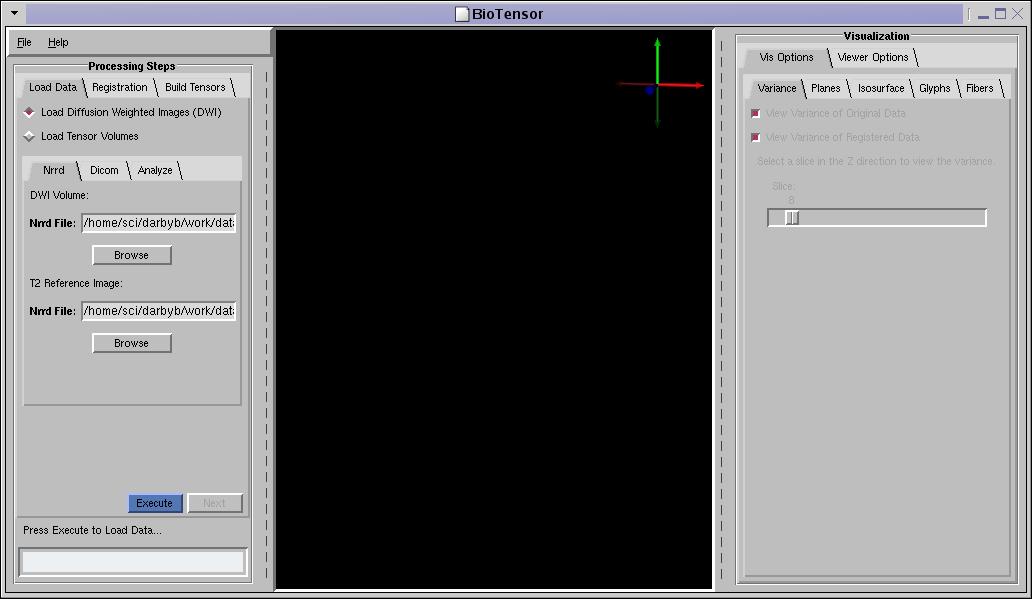This screenshot has width=1032, height=599.
Task: Open the window menu arrow in title bar
Action: pyautogui.click(x=14, y=13)
